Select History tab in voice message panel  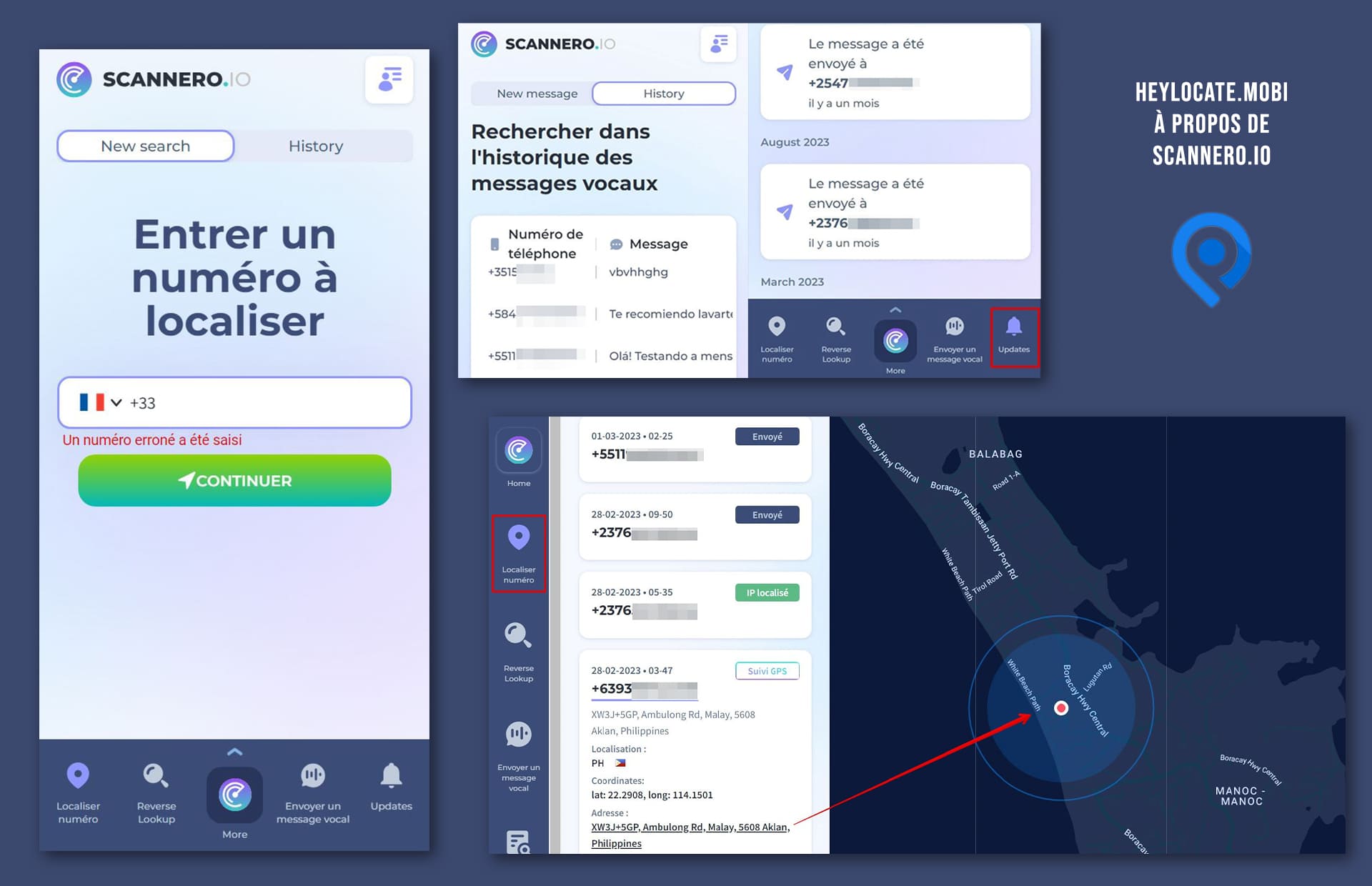pos(664,94)
